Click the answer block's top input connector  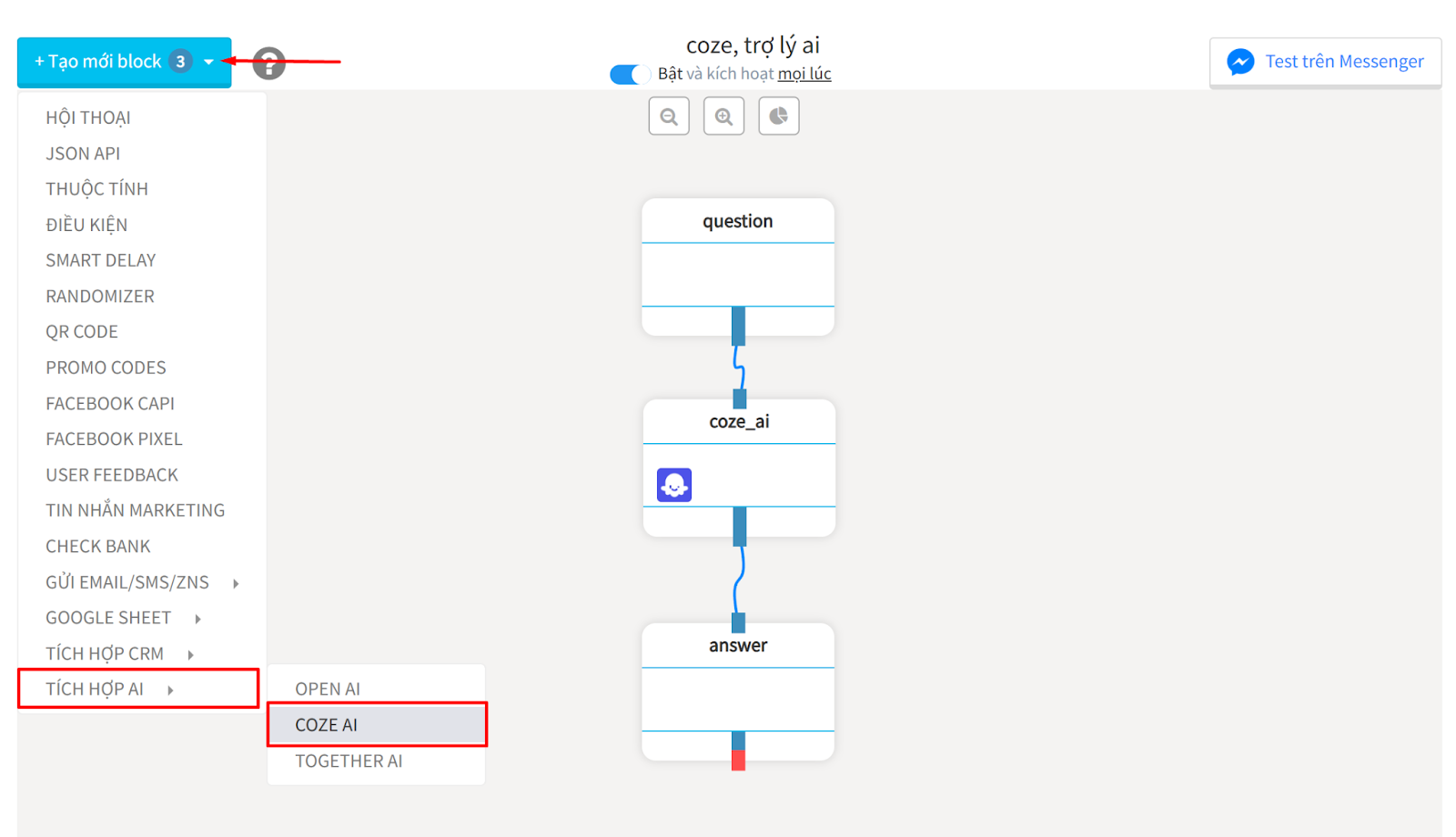(738, 622)
